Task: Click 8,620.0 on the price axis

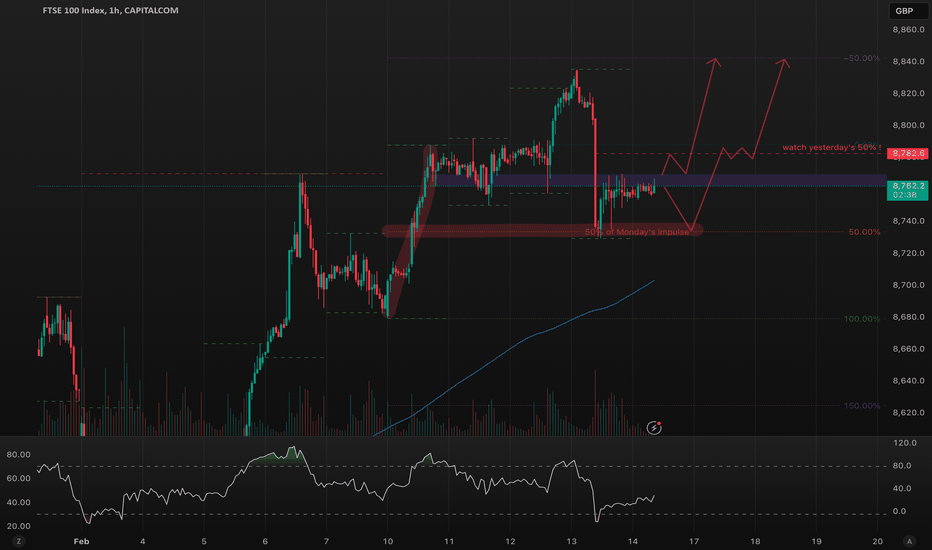Action: [908, 412]
